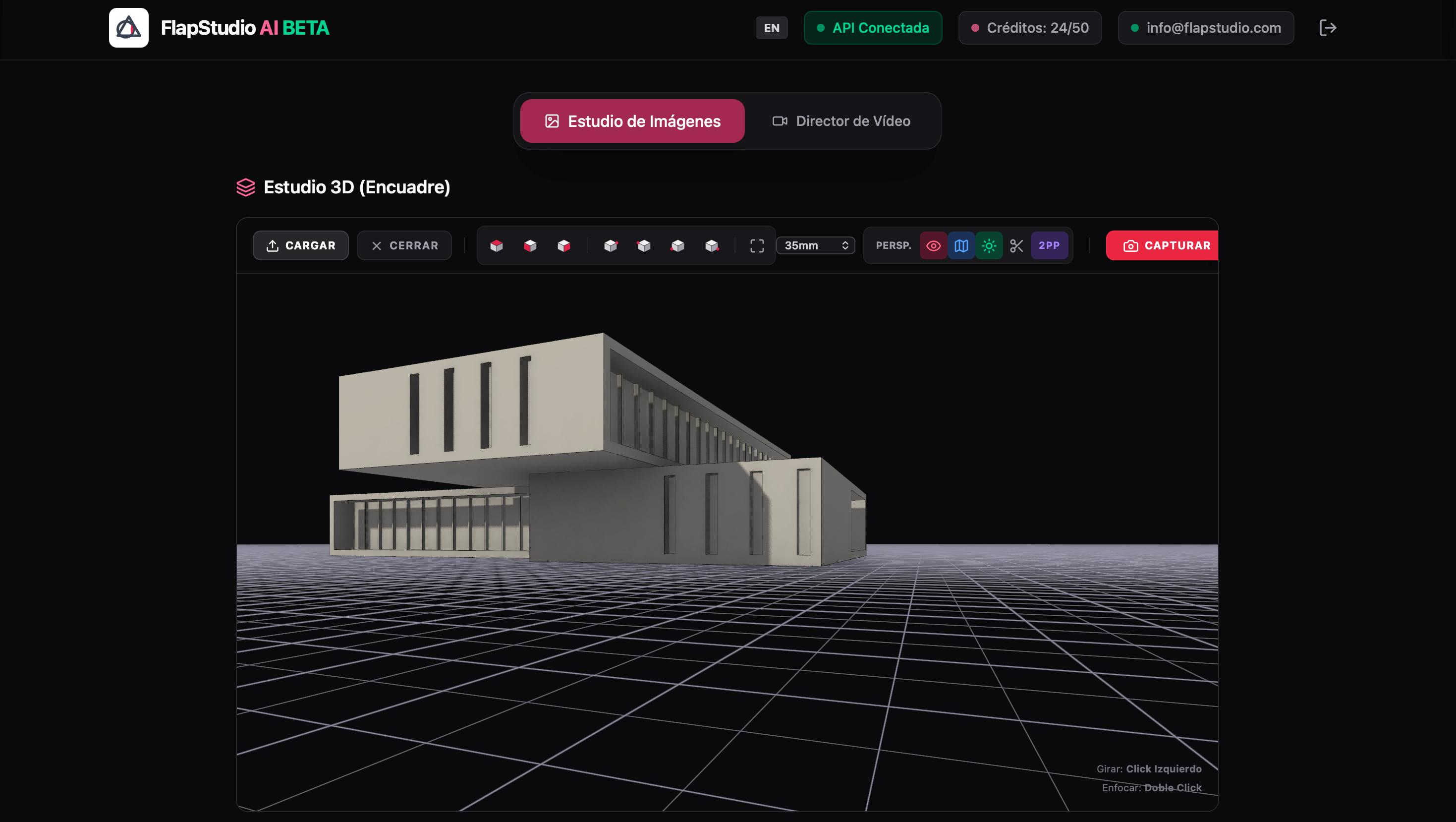Click the logout icon in header
1456x822 pixels.
(1327, 28)
